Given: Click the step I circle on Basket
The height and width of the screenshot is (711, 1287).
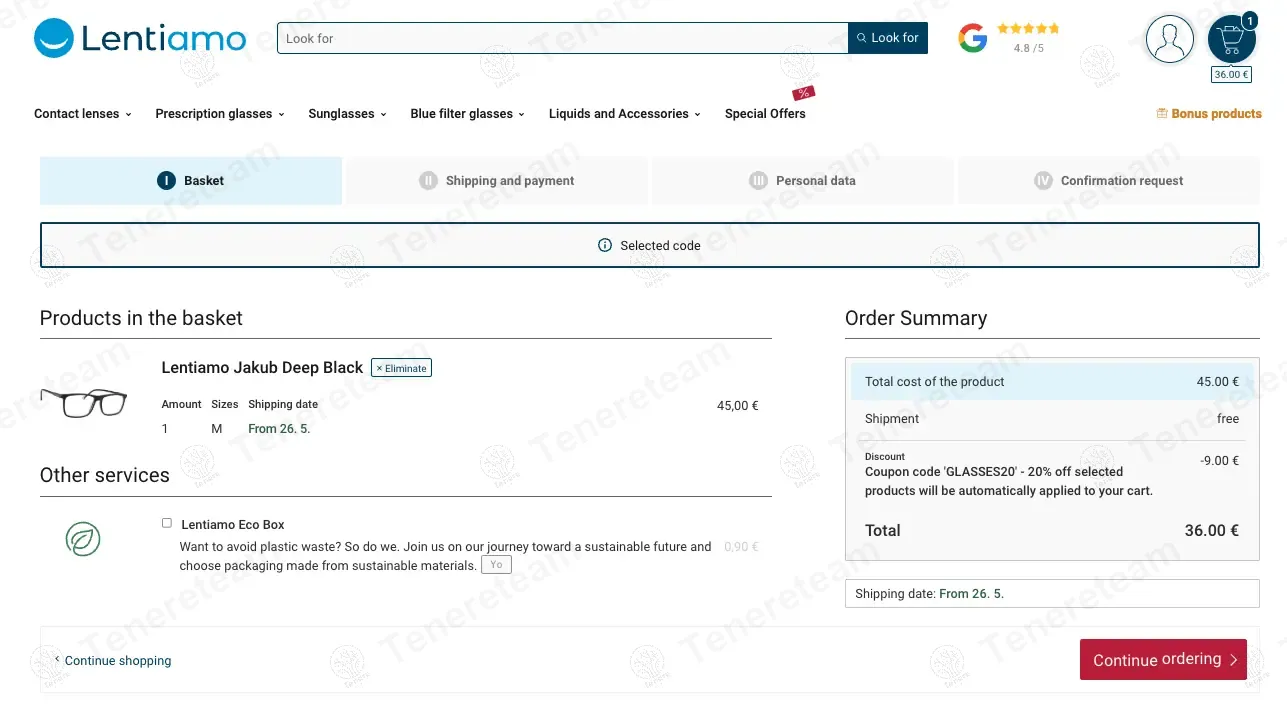Looking at the screenshot, I should coord(166,181).
